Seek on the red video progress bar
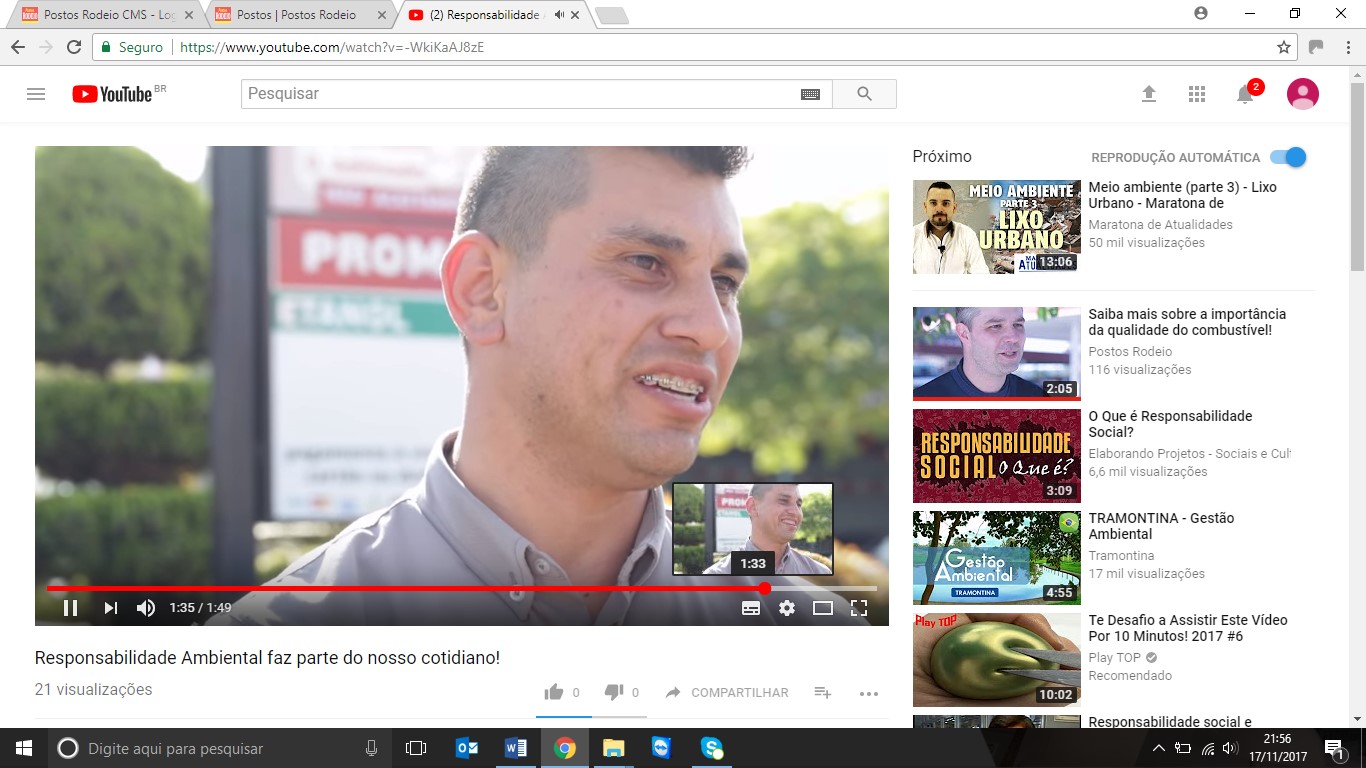 [x=461, y=589]
